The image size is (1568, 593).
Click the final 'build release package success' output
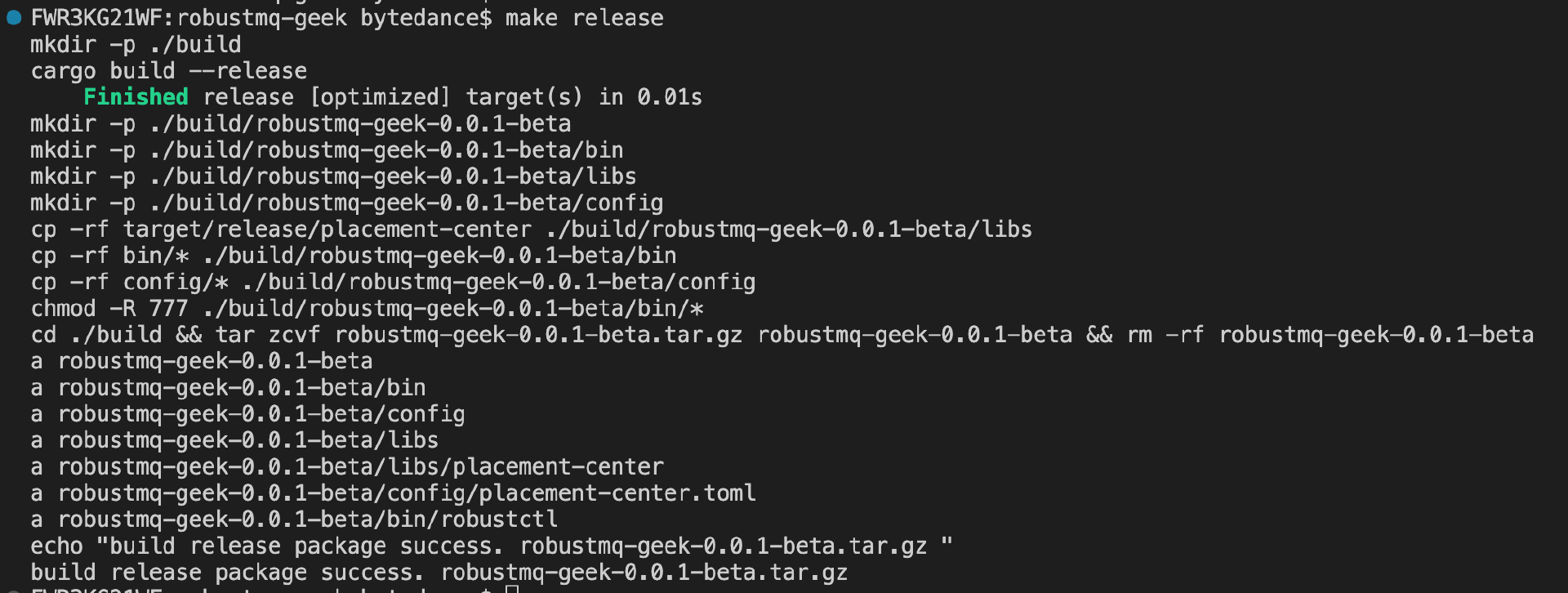(439, 573)
